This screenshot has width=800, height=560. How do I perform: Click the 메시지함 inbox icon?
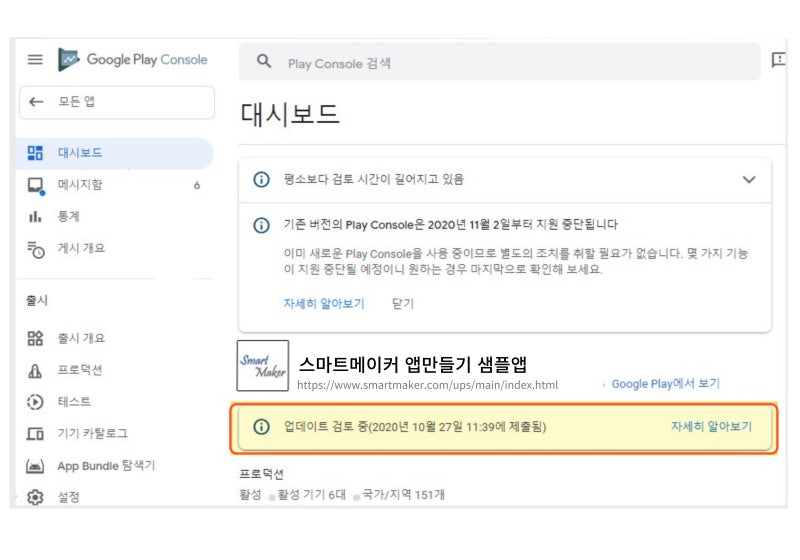[36, 185]
